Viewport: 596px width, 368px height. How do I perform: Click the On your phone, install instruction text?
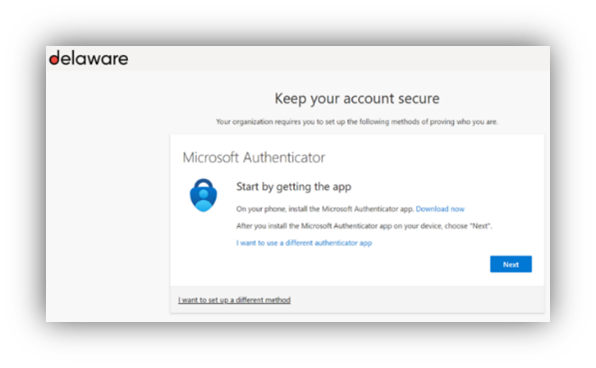click(325, 209)
